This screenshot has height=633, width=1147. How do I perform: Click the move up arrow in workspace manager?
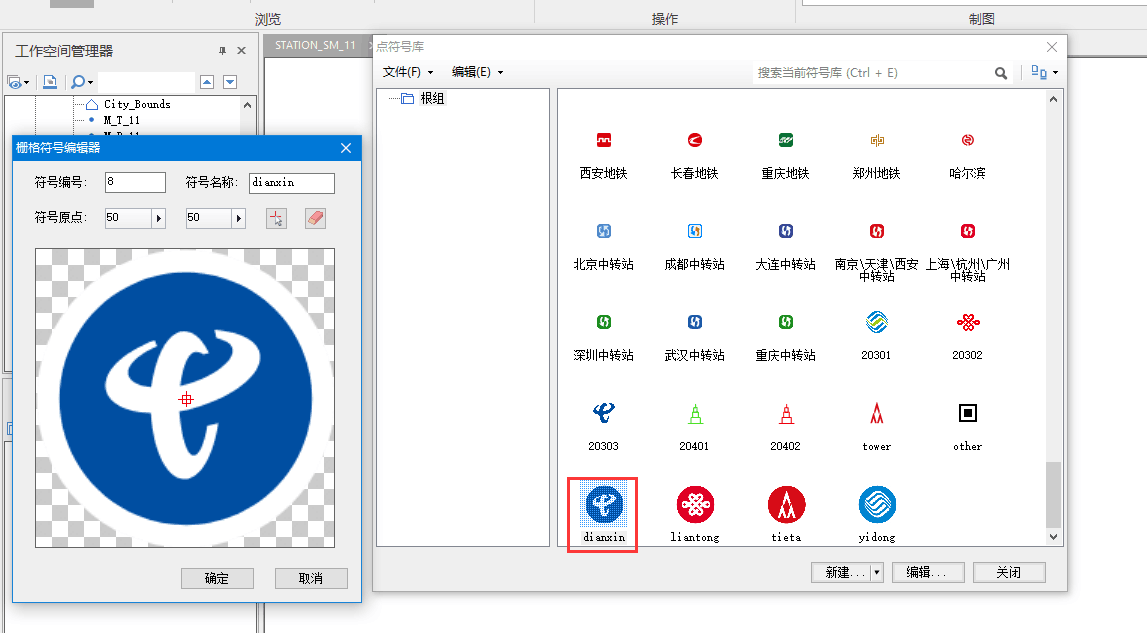pos(207,82)
